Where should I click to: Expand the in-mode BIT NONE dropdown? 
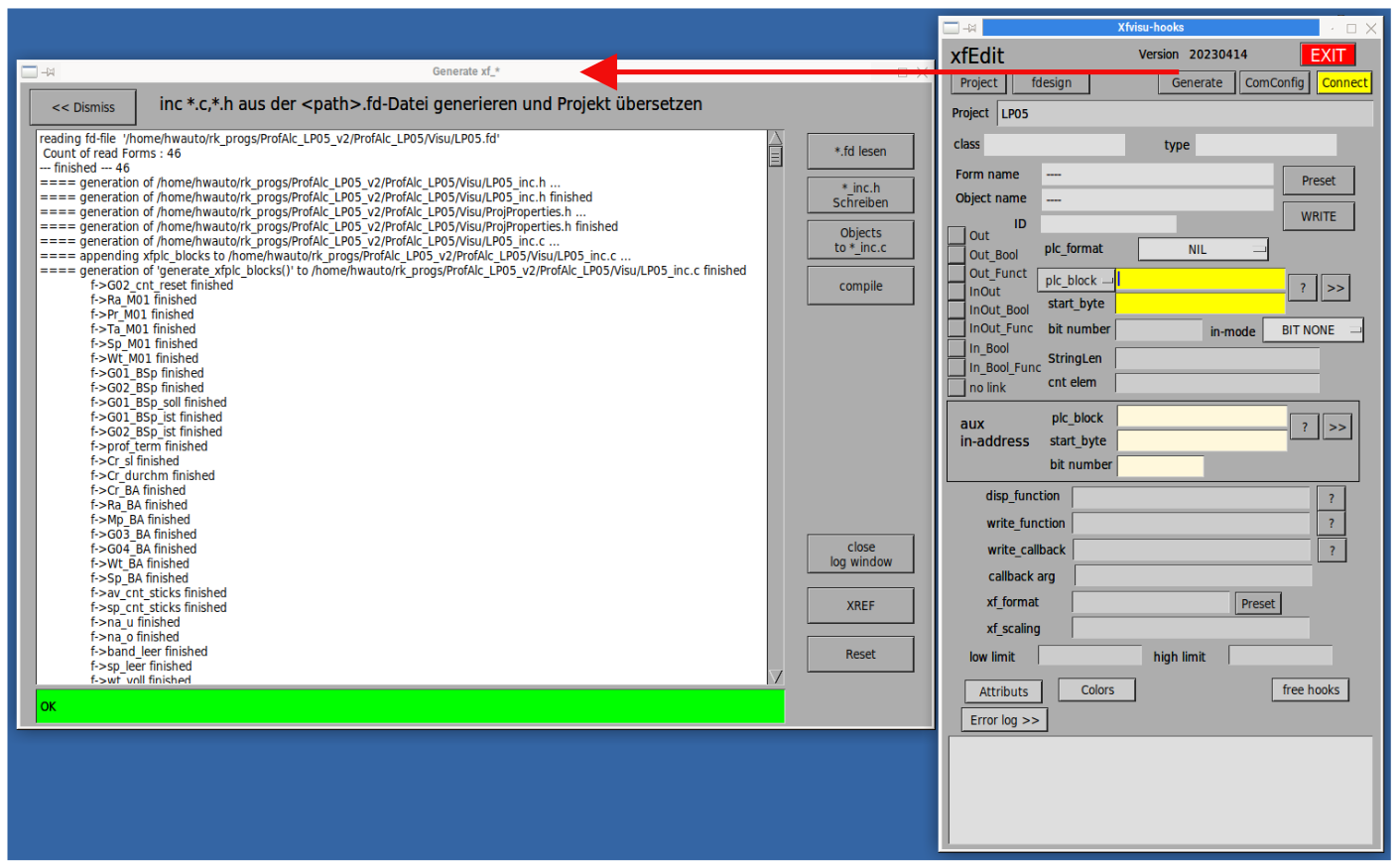tap(1312, 330)
